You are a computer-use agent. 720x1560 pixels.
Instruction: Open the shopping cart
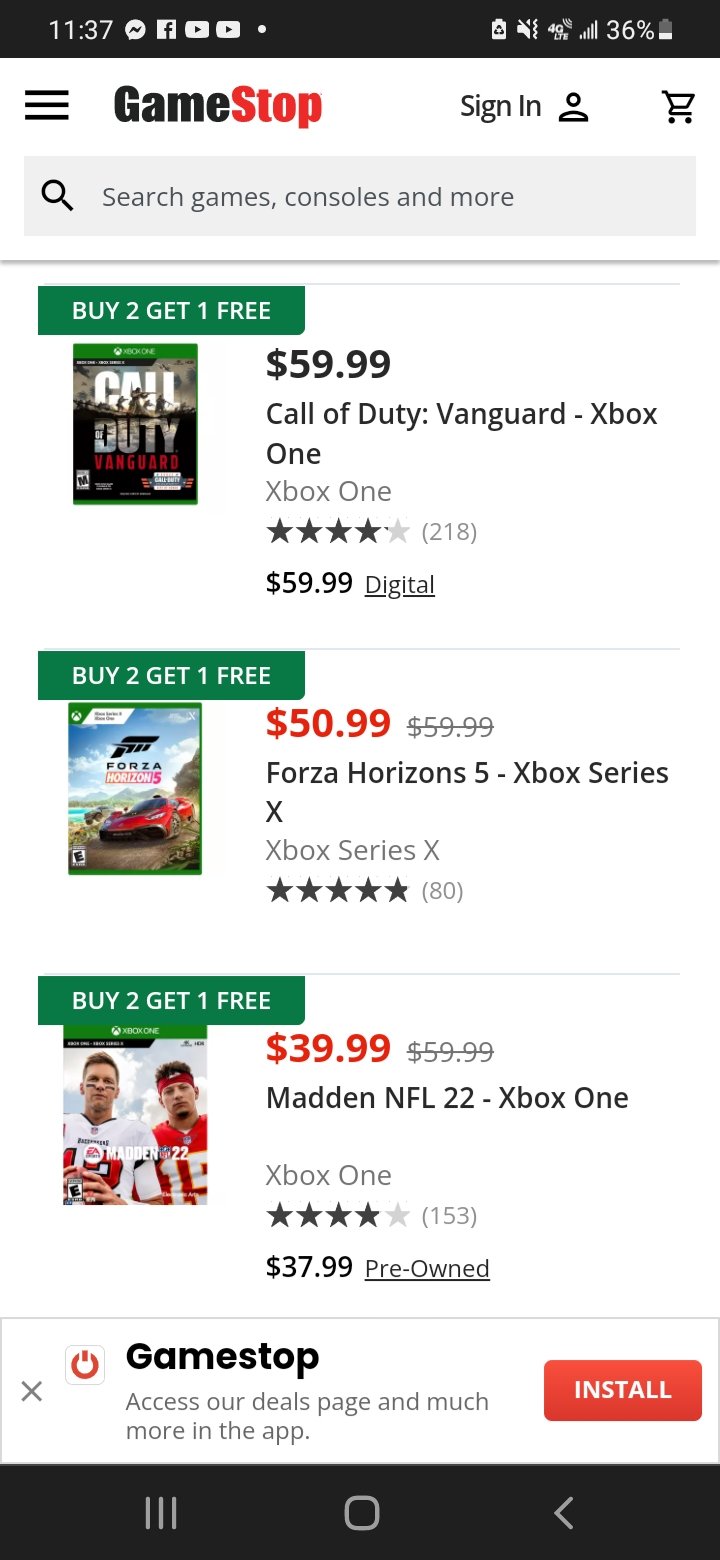[x=679, y=106]
